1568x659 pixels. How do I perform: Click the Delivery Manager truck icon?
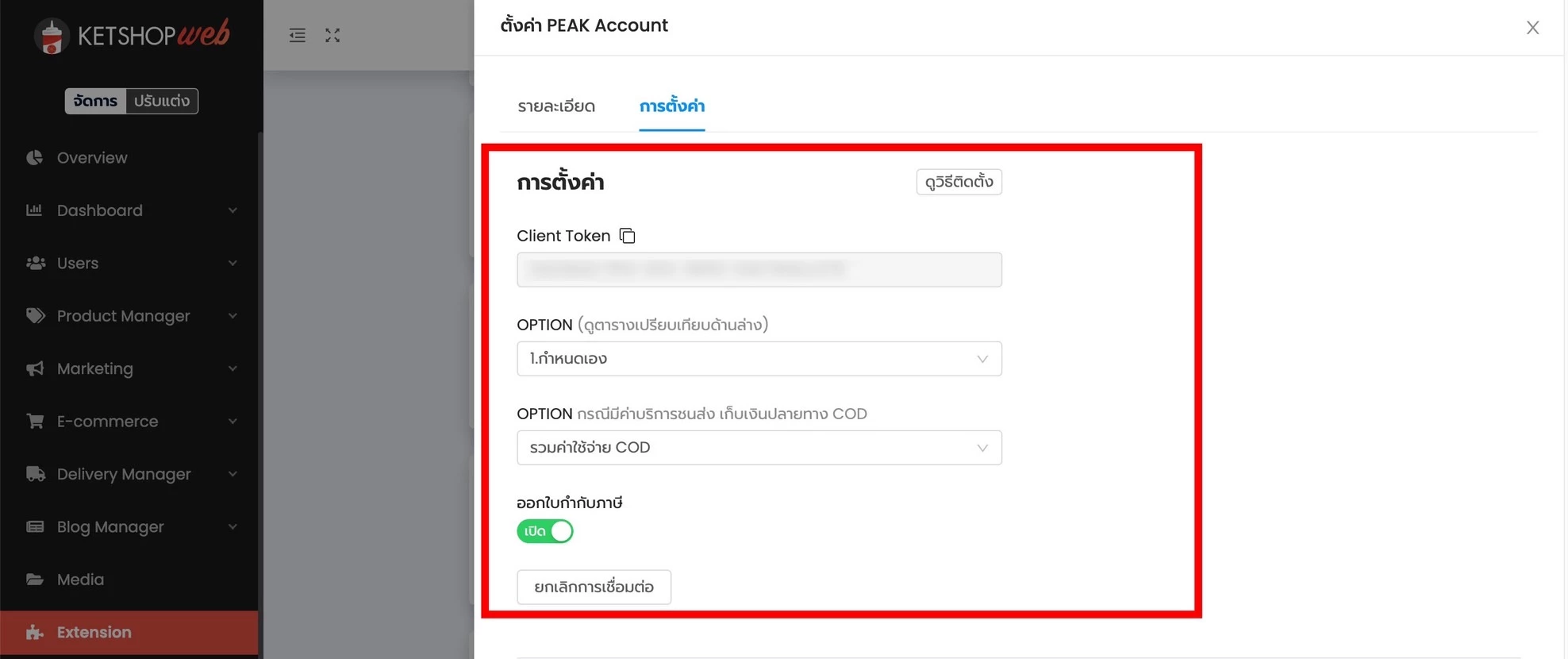click(36, 474)
